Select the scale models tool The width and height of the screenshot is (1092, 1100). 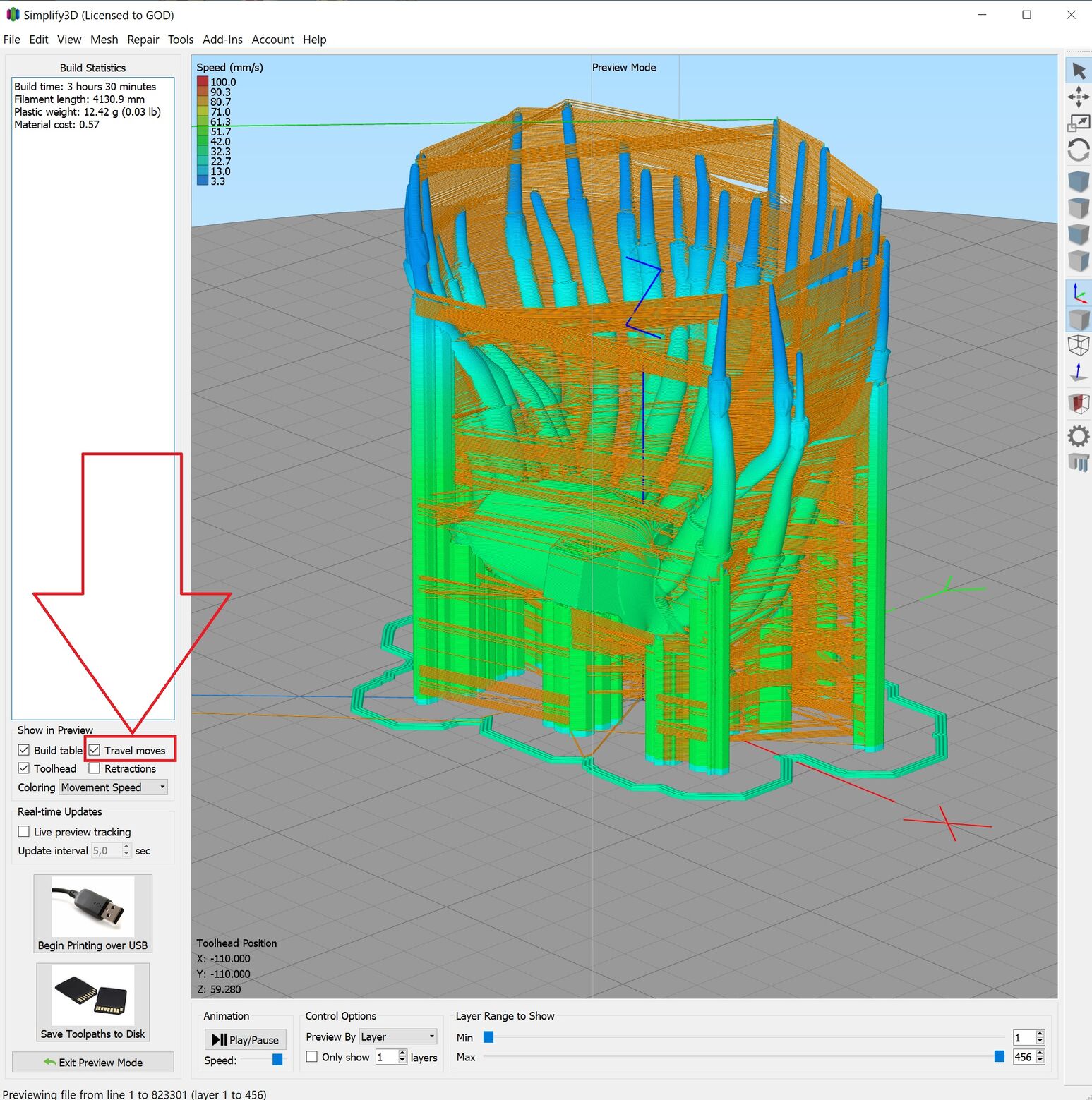click(x=1078, y=123)
